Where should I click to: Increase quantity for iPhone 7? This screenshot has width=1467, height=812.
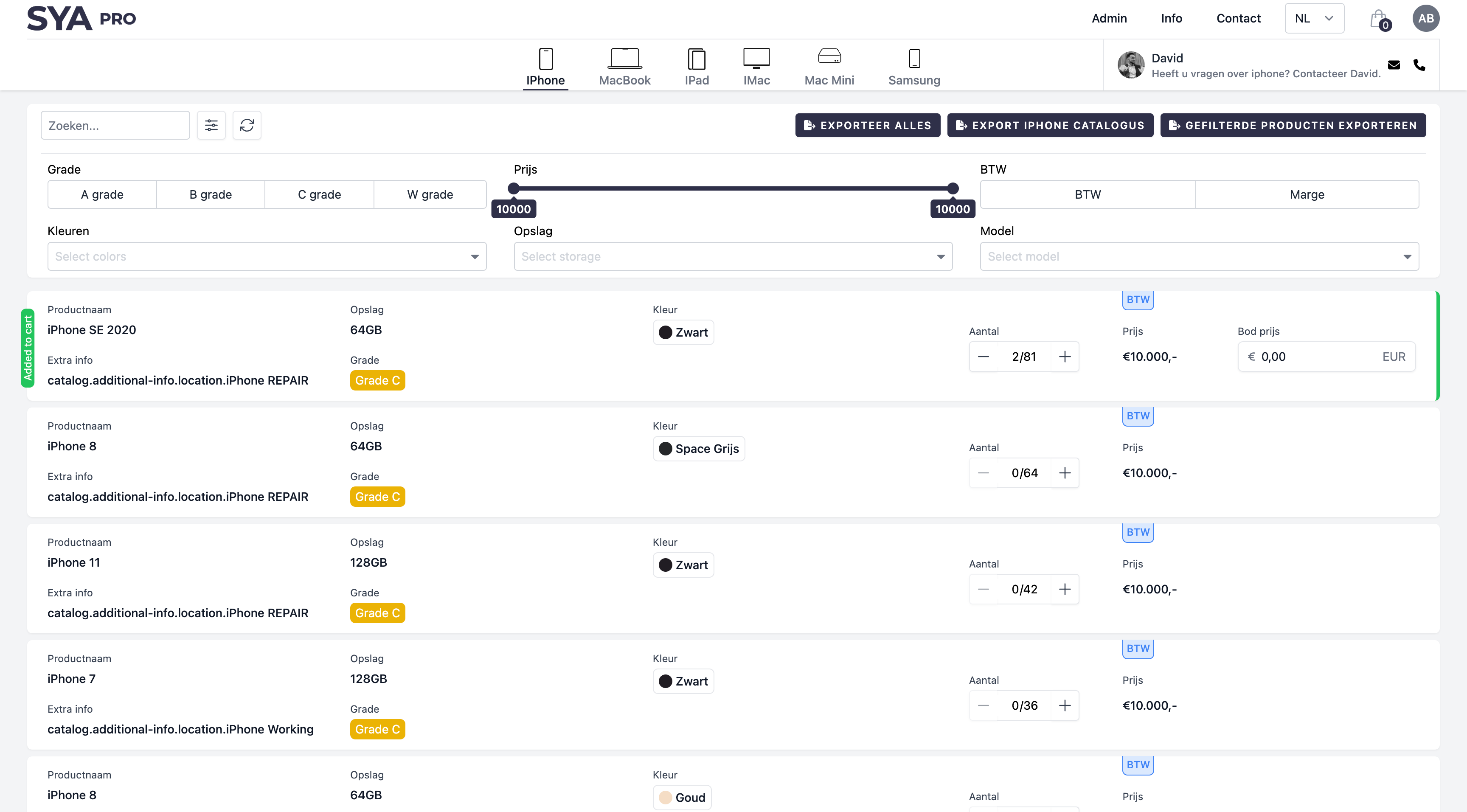click(1064, 705)
